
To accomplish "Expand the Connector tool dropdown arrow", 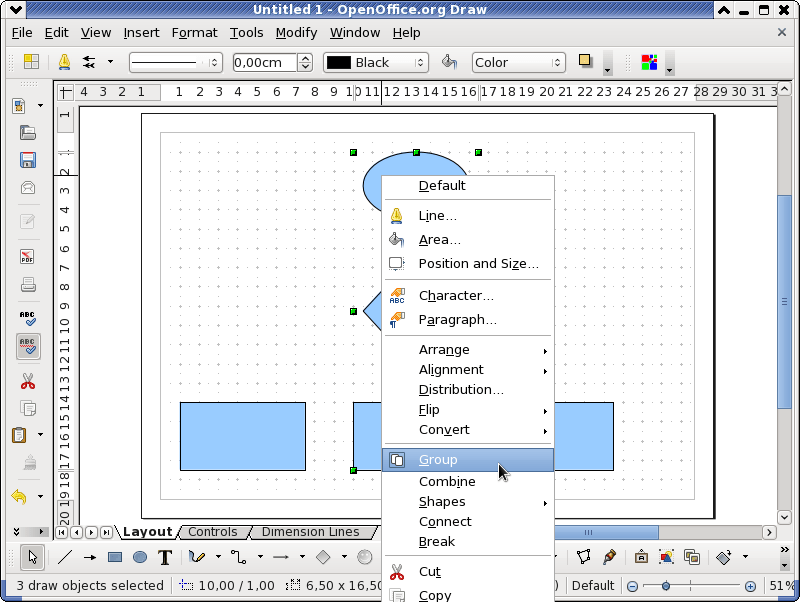I will pyautogui.click(x=260, y=557).
